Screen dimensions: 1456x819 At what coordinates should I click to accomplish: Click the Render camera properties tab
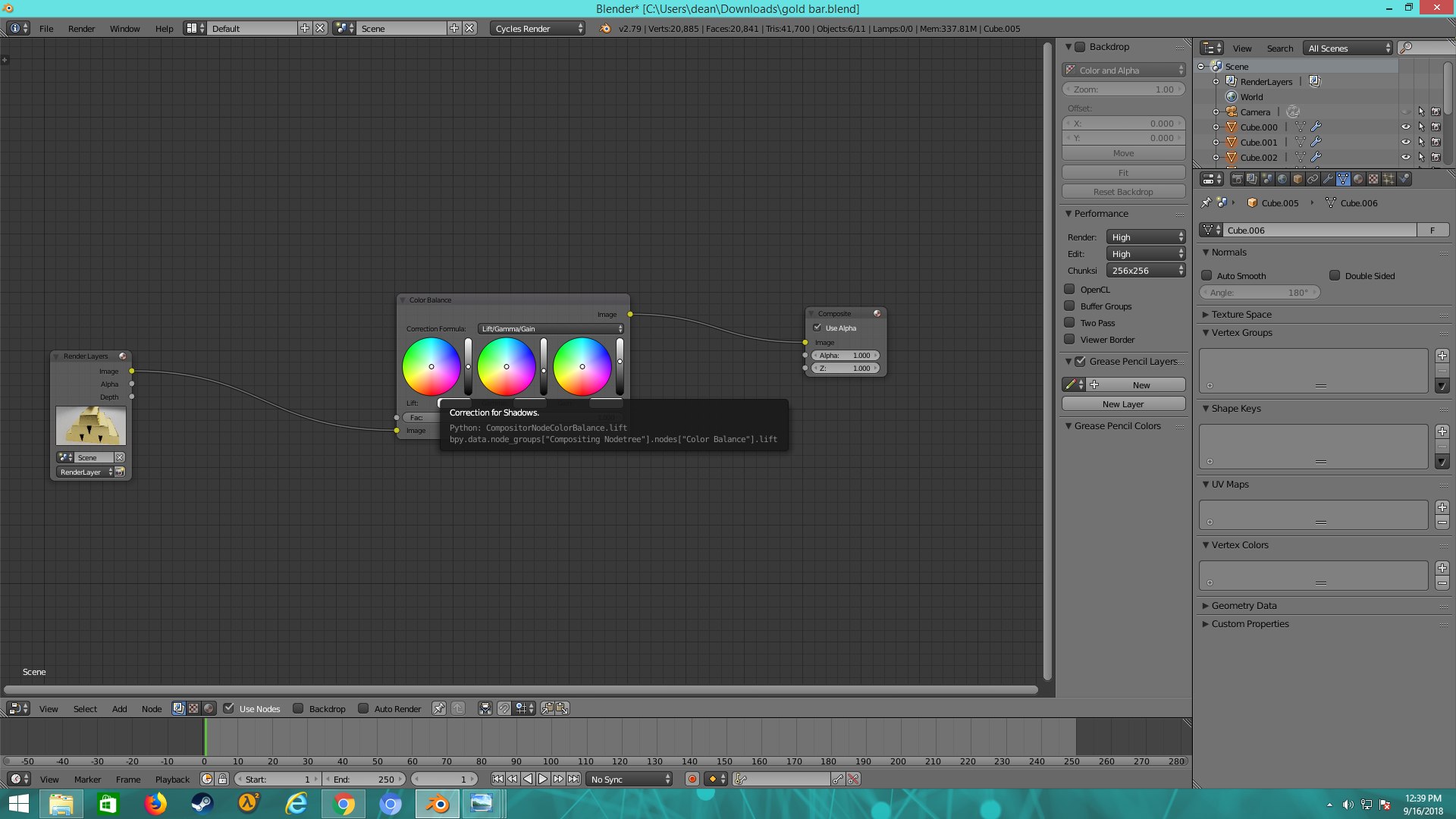click(1238, 179)
